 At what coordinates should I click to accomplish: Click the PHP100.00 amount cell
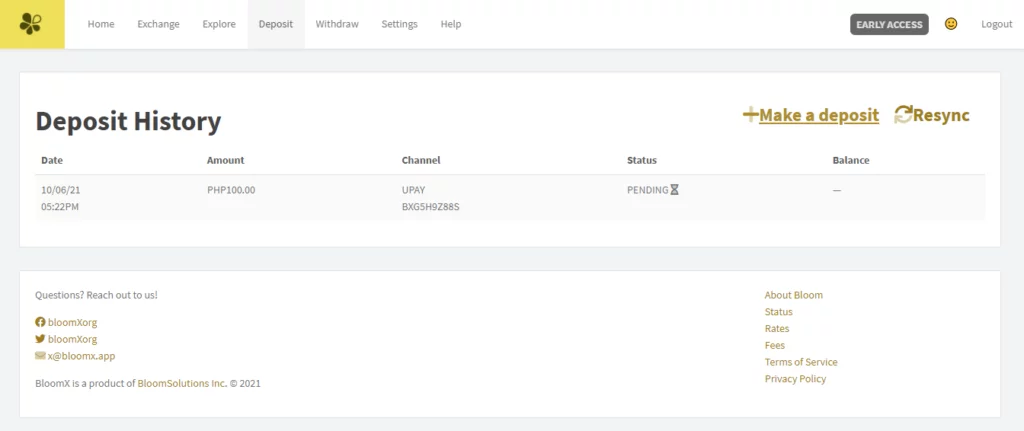point(231,190)
